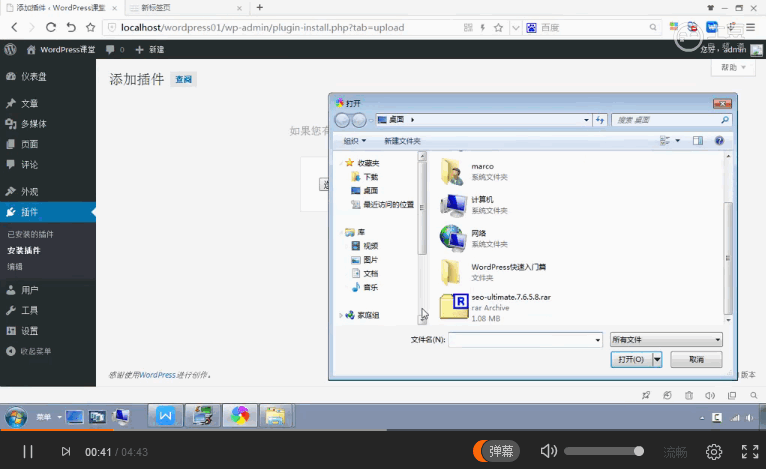Viewport: 766px width, 469px height.
Task: Select seo-ultimate.7.6.5.8.rar file
Action: click(495, 307)
